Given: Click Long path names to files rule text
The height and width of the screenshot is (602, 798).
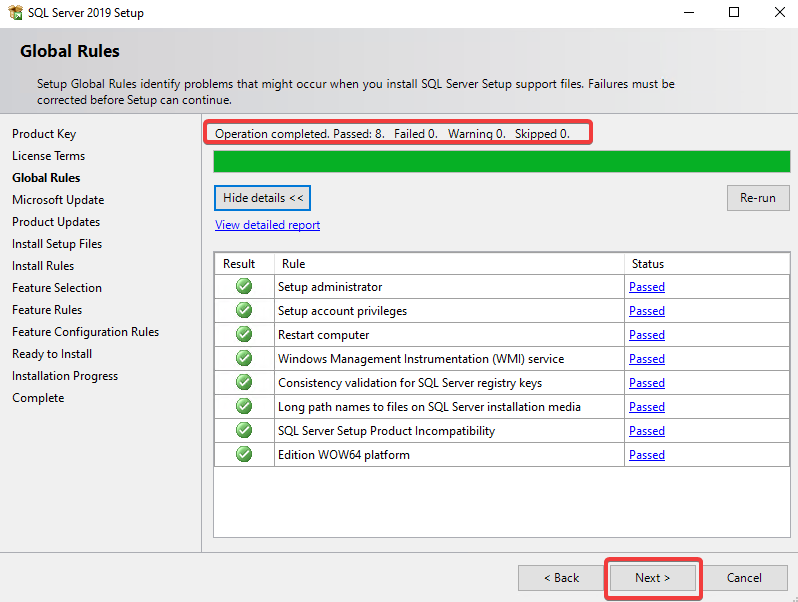Looking at the screenshot, I should pos(429,407).
